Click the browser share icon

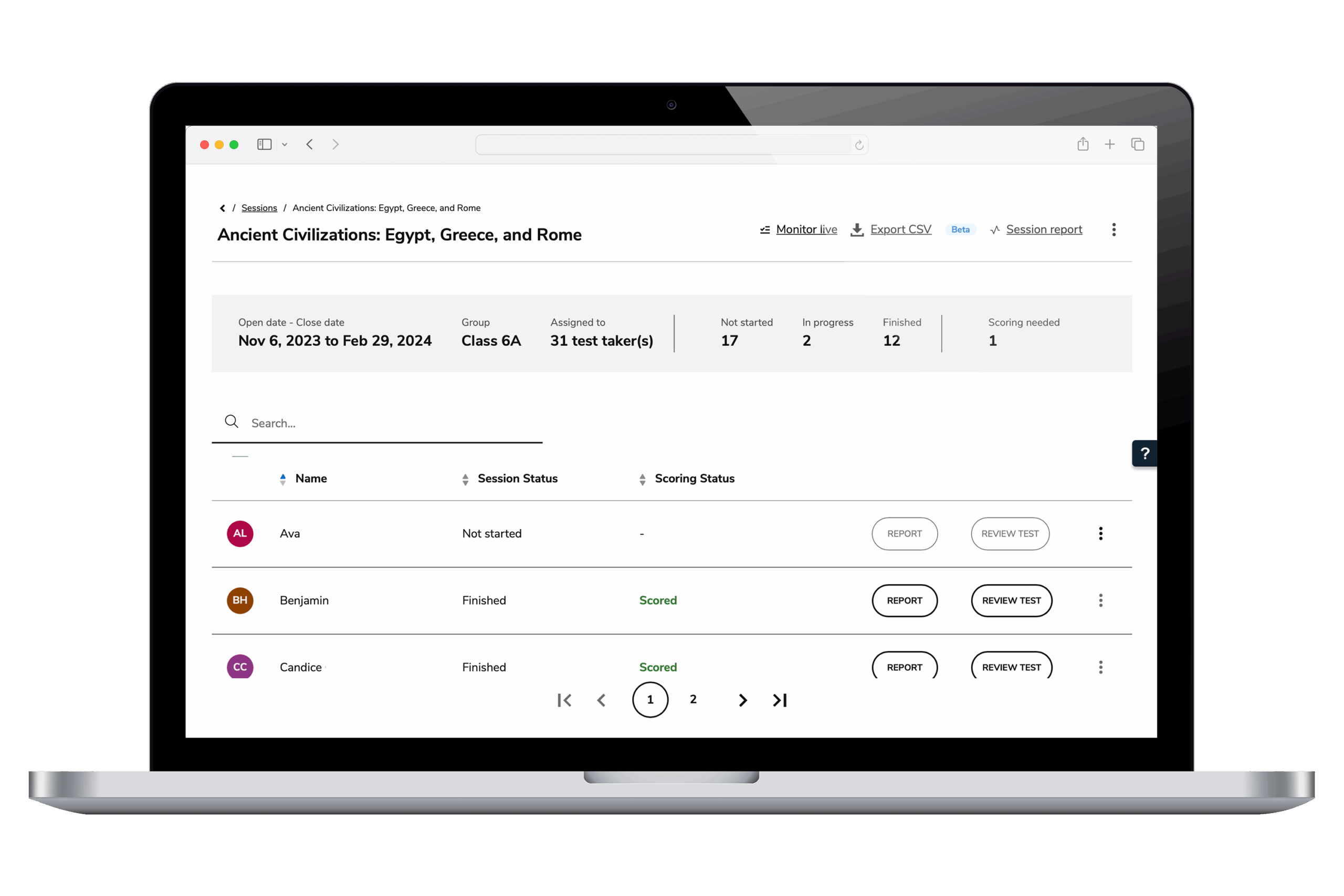(1083, 144)
